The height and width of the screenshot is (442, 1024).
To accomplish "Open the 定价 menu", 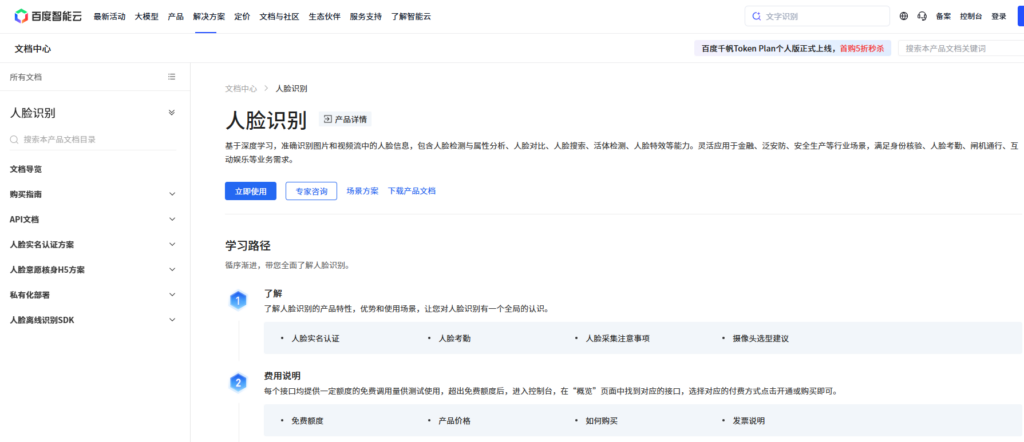I will [242, 16].
